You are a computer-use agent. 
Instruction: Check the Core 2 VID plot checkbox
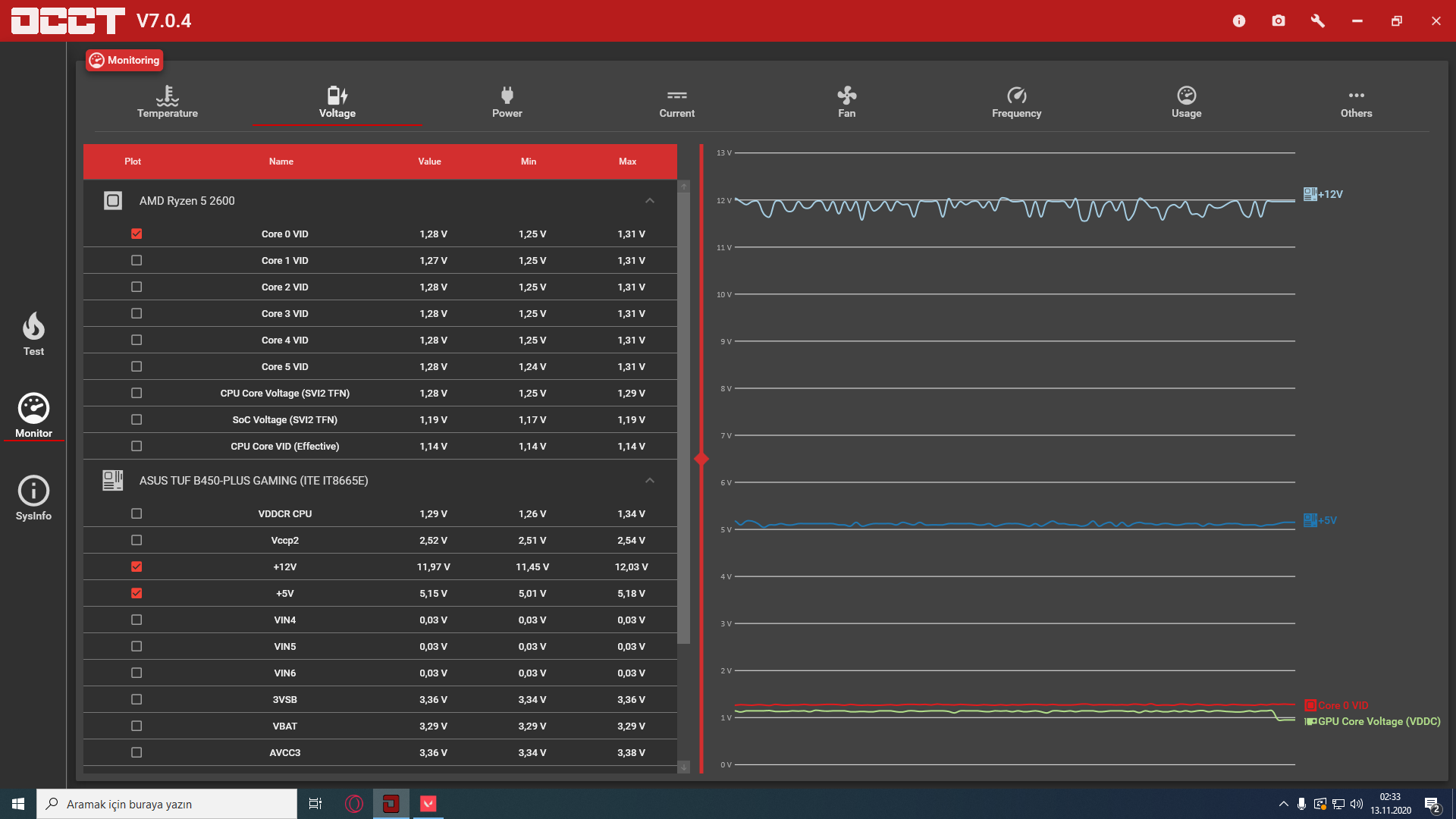point(136,287)
